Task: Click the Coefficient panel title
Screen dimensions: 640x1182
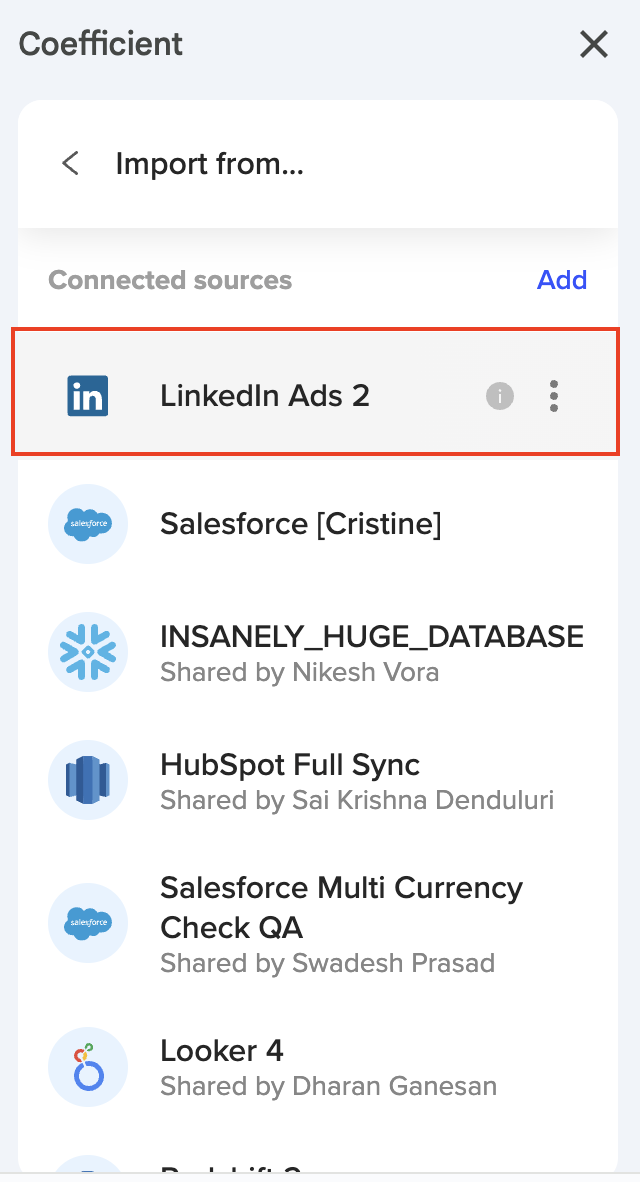Action: click(101, 44)
